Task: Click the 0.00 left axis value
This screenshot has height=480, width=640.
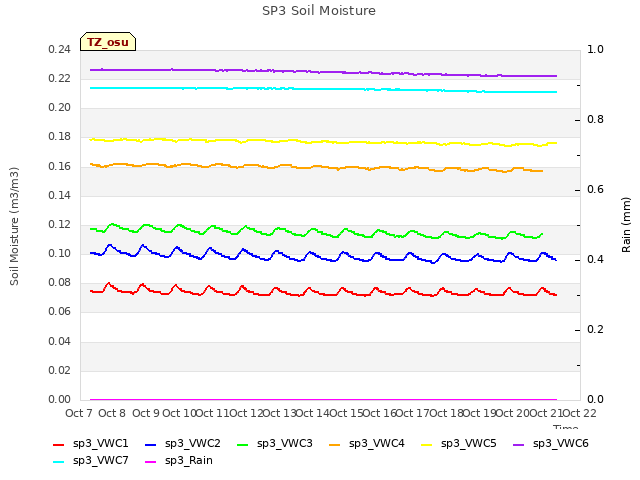Action: click(x=60, y=399)
